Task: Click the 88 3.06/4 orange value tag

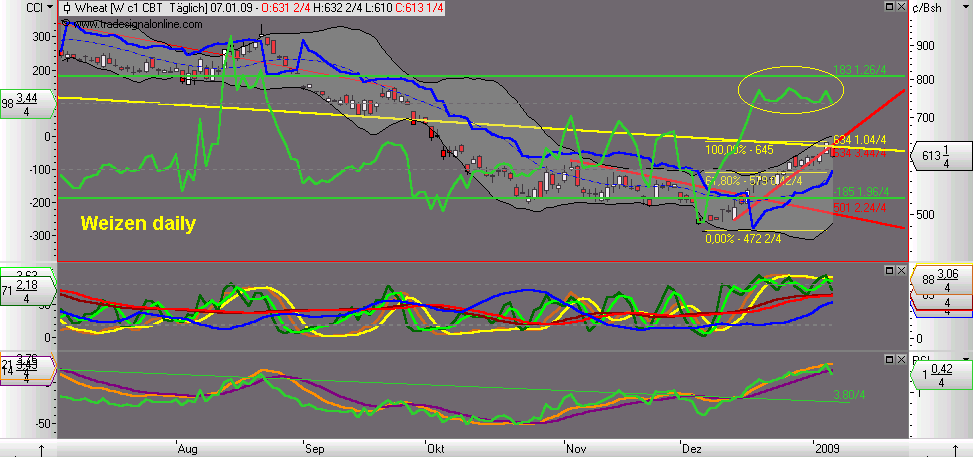Action: (939, 279)
